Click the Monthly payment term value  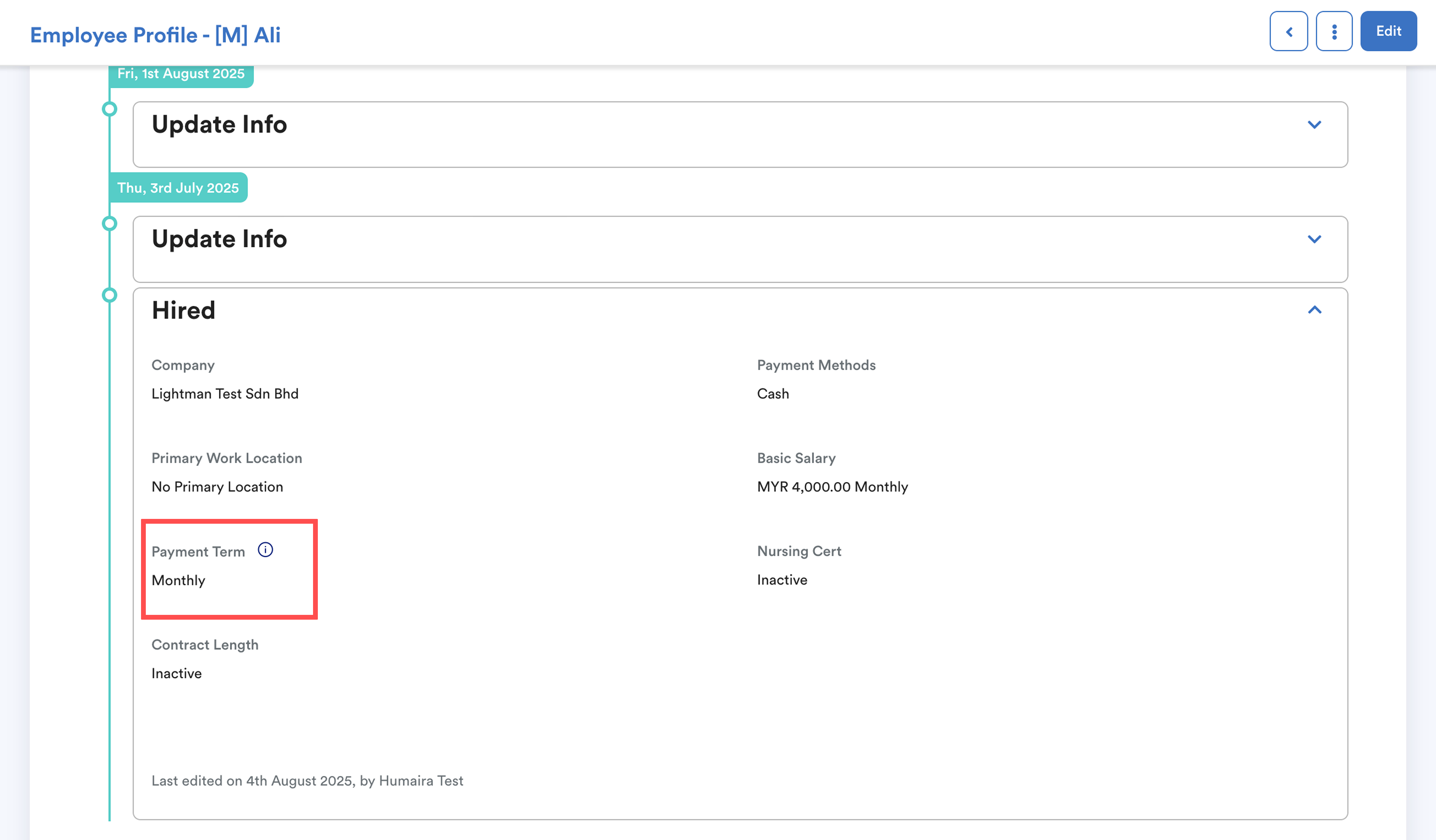178,580
